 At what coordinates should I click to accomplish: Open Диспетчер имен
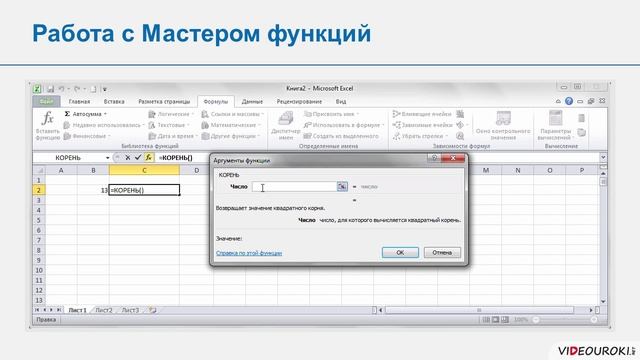point(286,125)
